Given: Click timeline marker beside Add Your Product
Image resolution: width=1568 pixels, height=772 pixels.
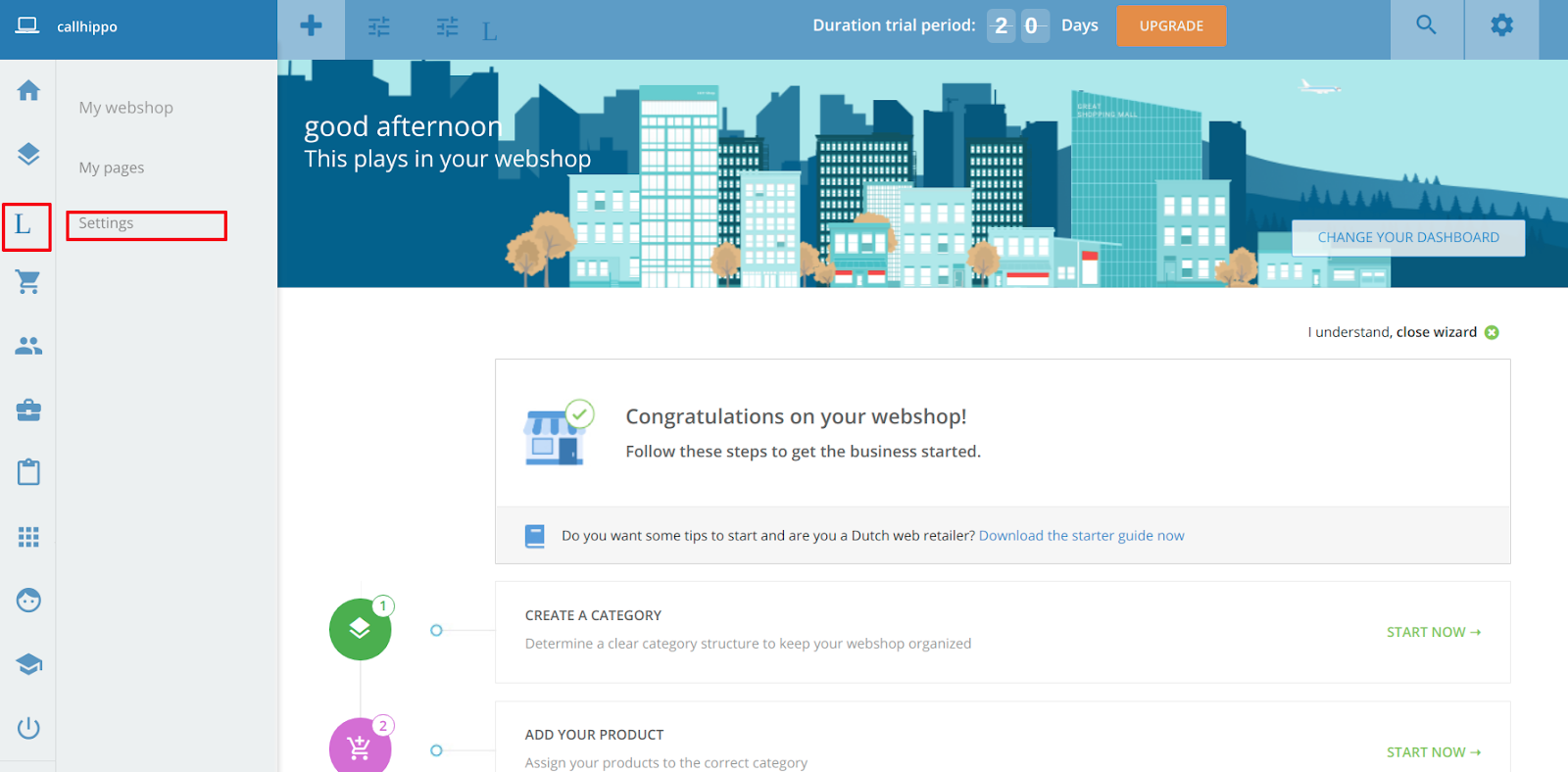Looking at the screenshot, I should click(436, 750).
